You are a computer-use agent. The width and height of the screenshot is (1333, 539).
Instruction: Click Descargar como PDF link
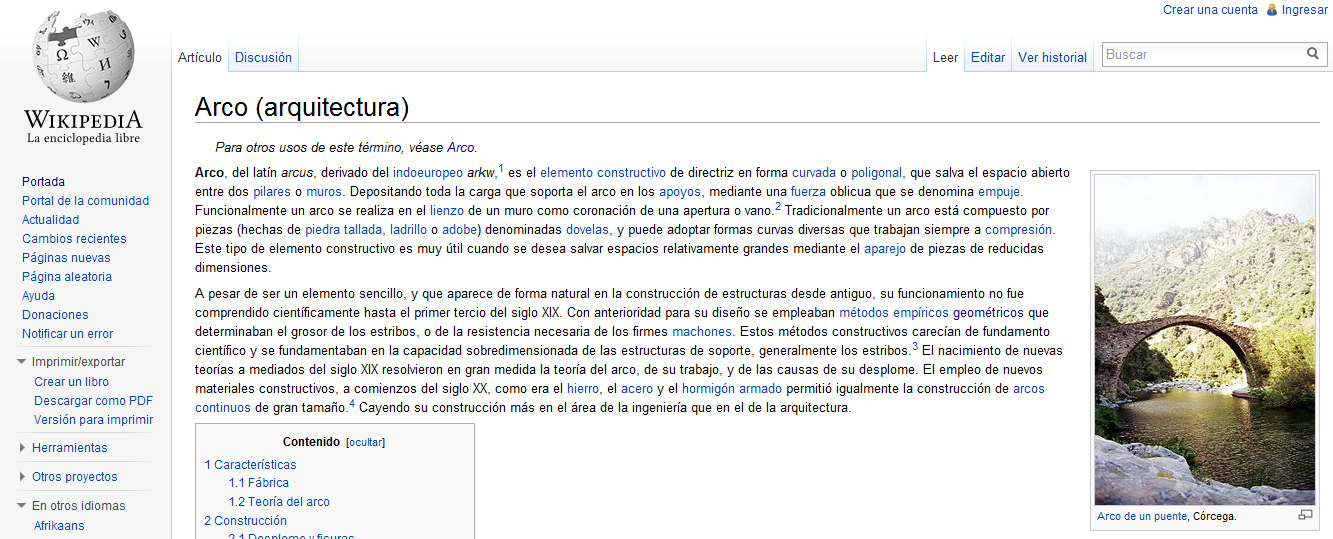(x=93, y=401)
